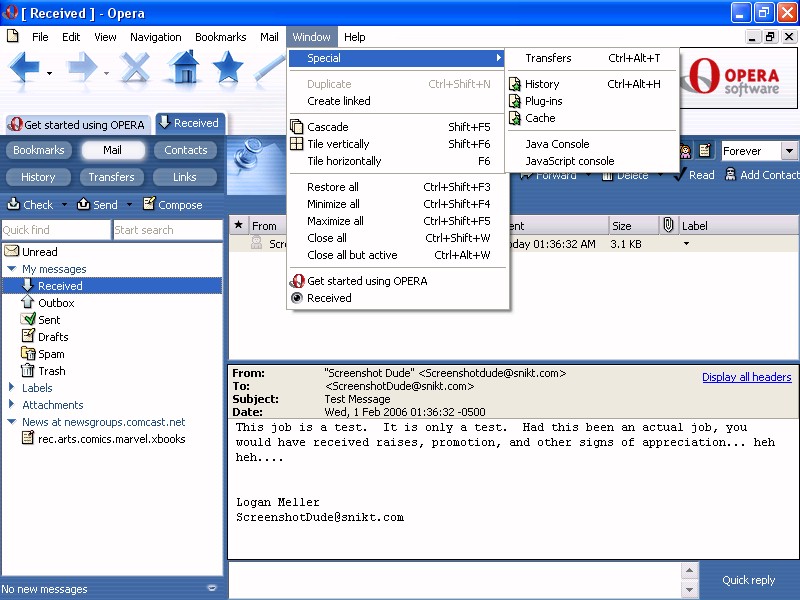
Task: Click in the Quick find input field
Action: [x=55, y=230]
